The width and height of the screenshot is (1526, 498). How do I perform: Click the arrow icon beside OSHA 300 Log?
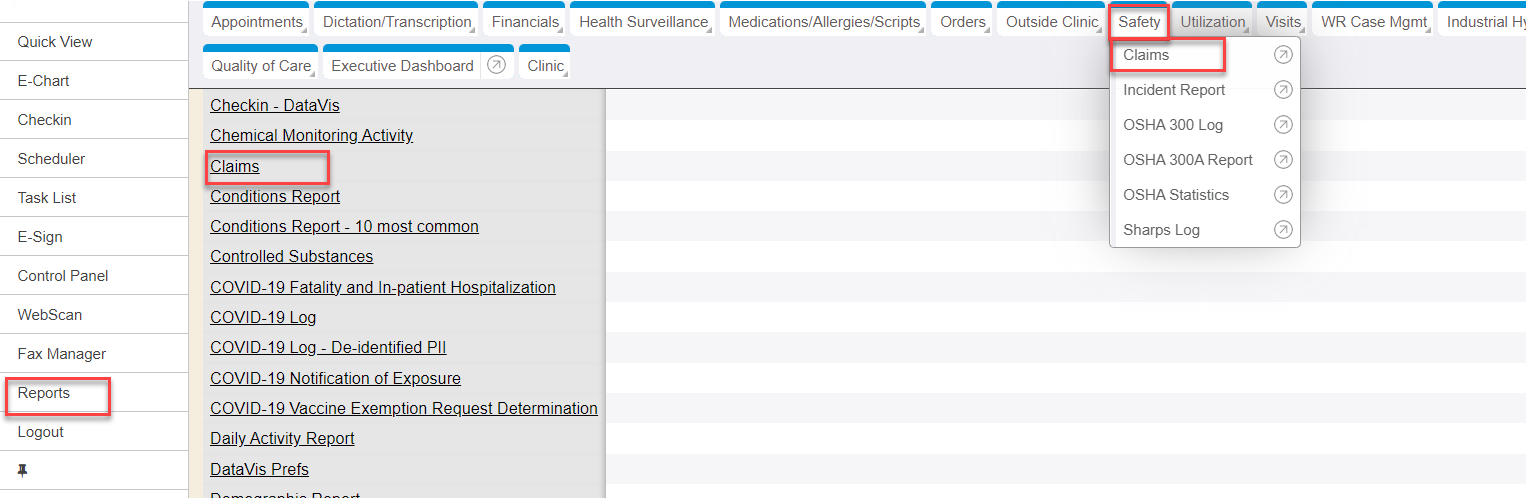tap(1283, 125)
